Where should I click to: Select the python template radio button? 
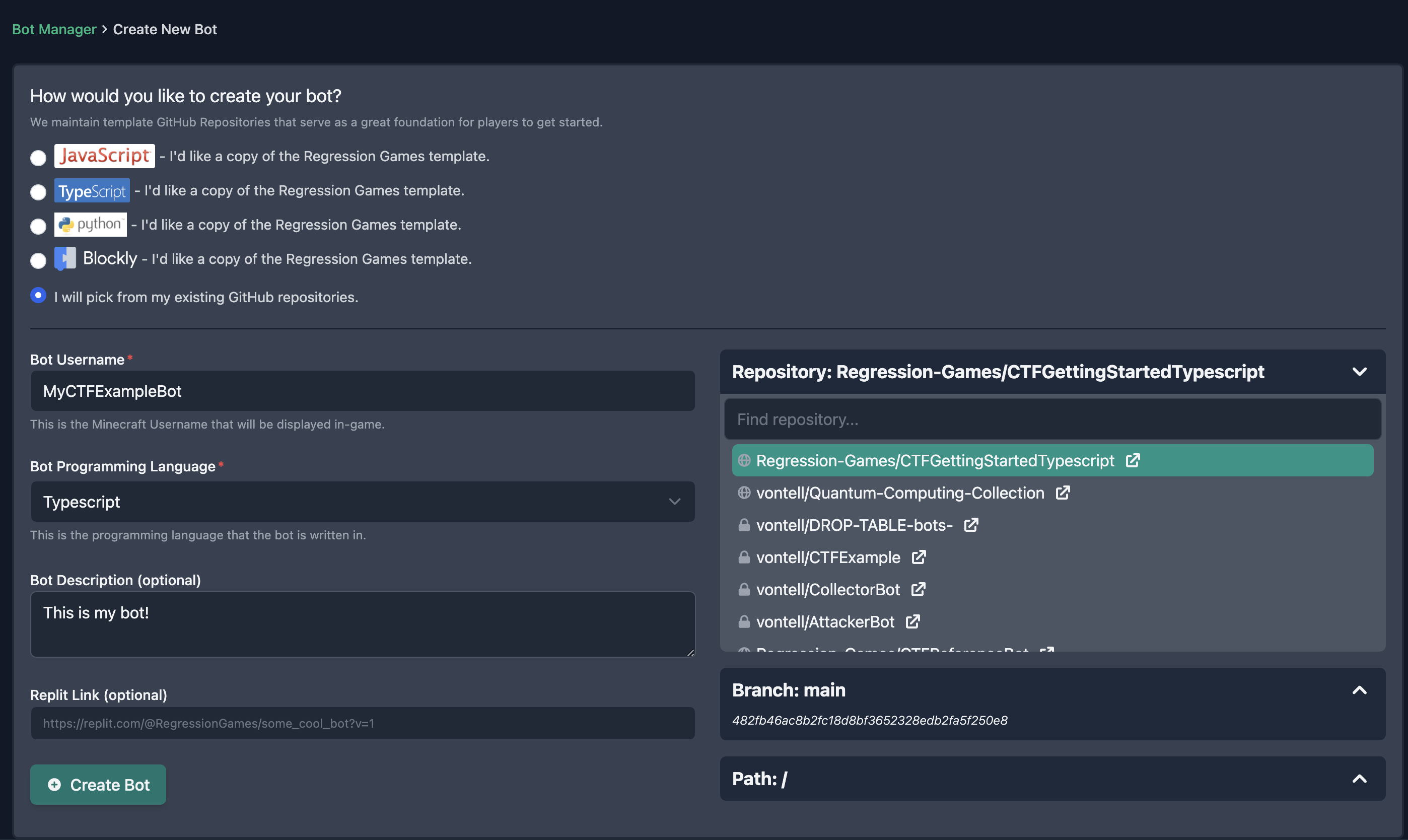(38, 227)
